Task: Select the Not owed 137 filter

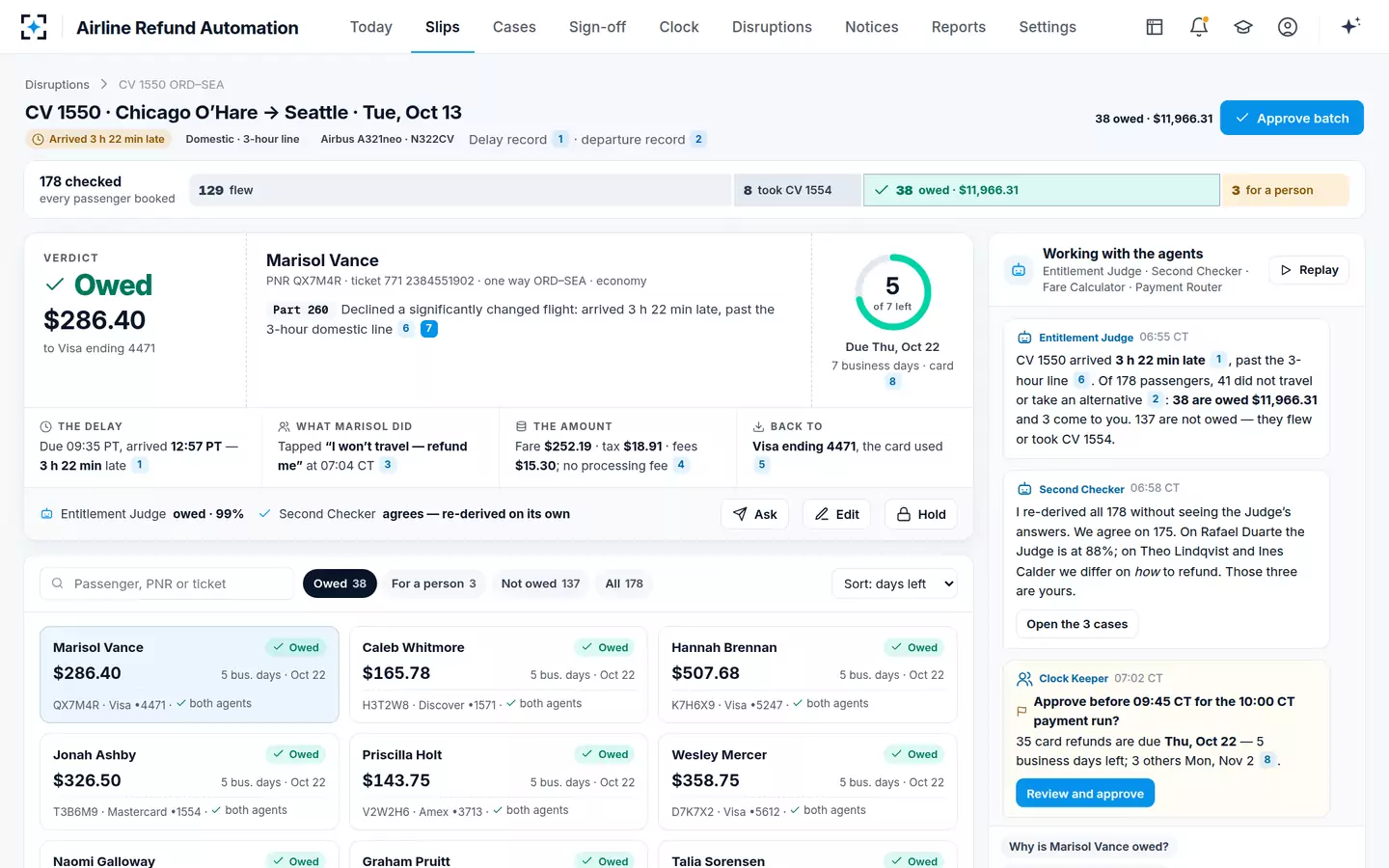Action: pos(540,583)
